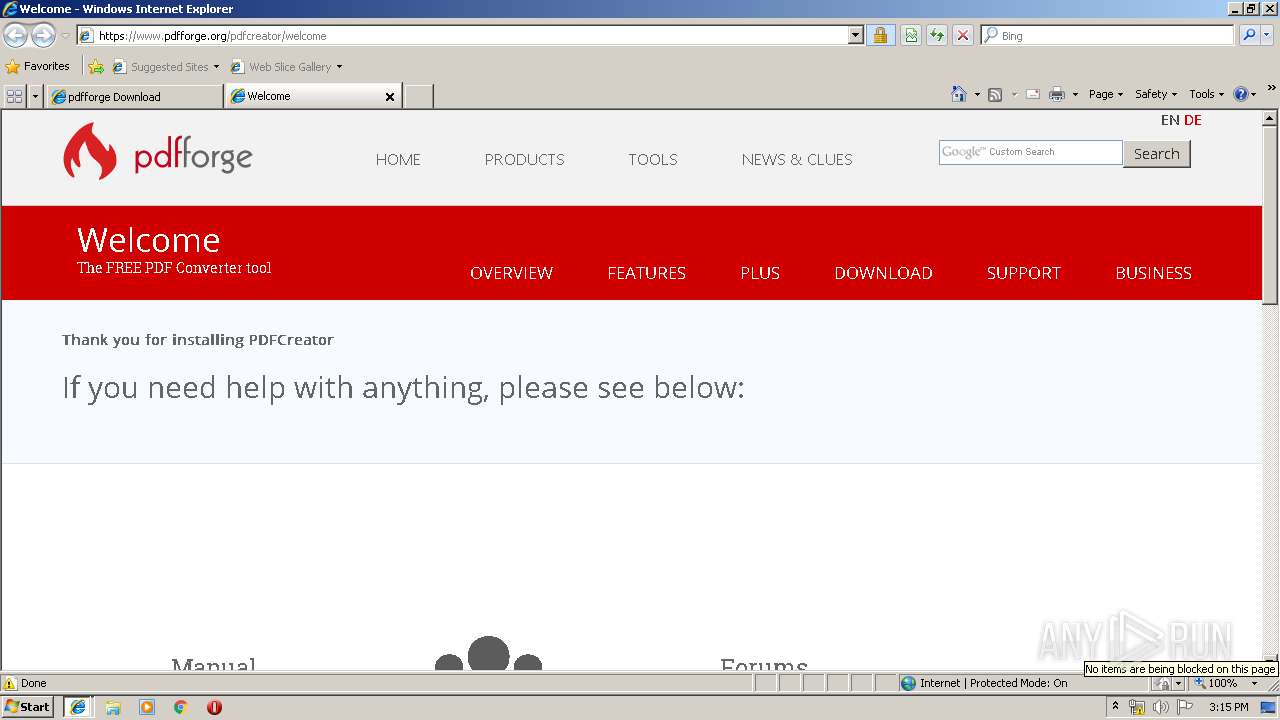Open the Recent Pages dropdown arrow
The height and width of the screenshot is (720, 1280).
click(65, 36)
